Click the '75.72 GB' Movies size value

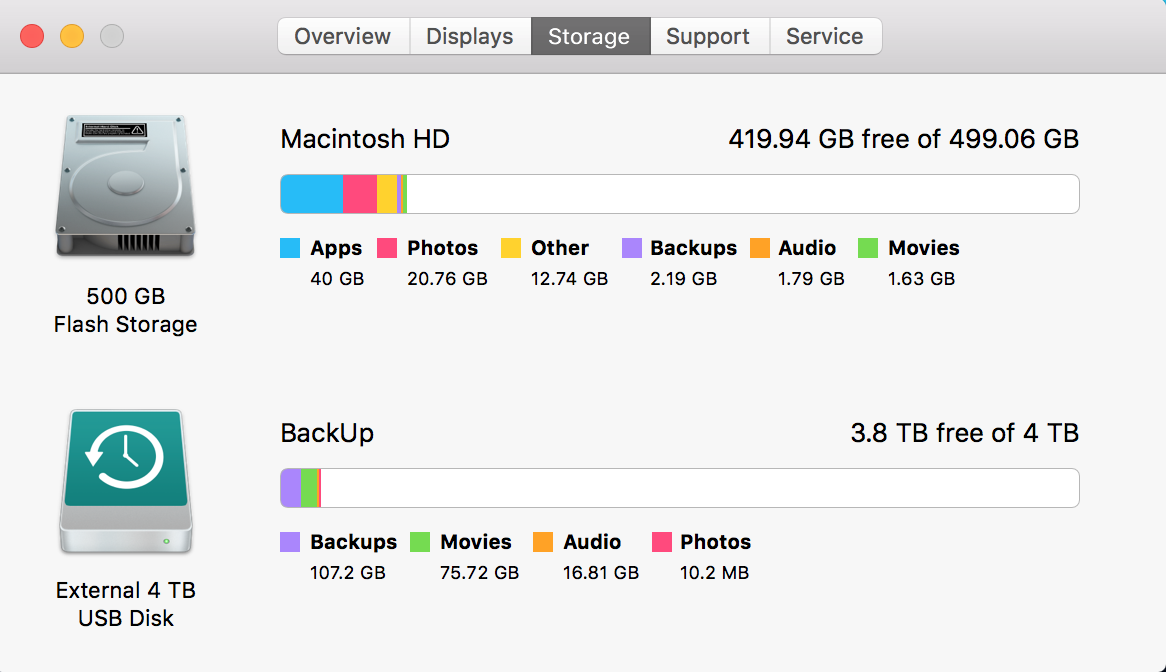tap(480, 573)
